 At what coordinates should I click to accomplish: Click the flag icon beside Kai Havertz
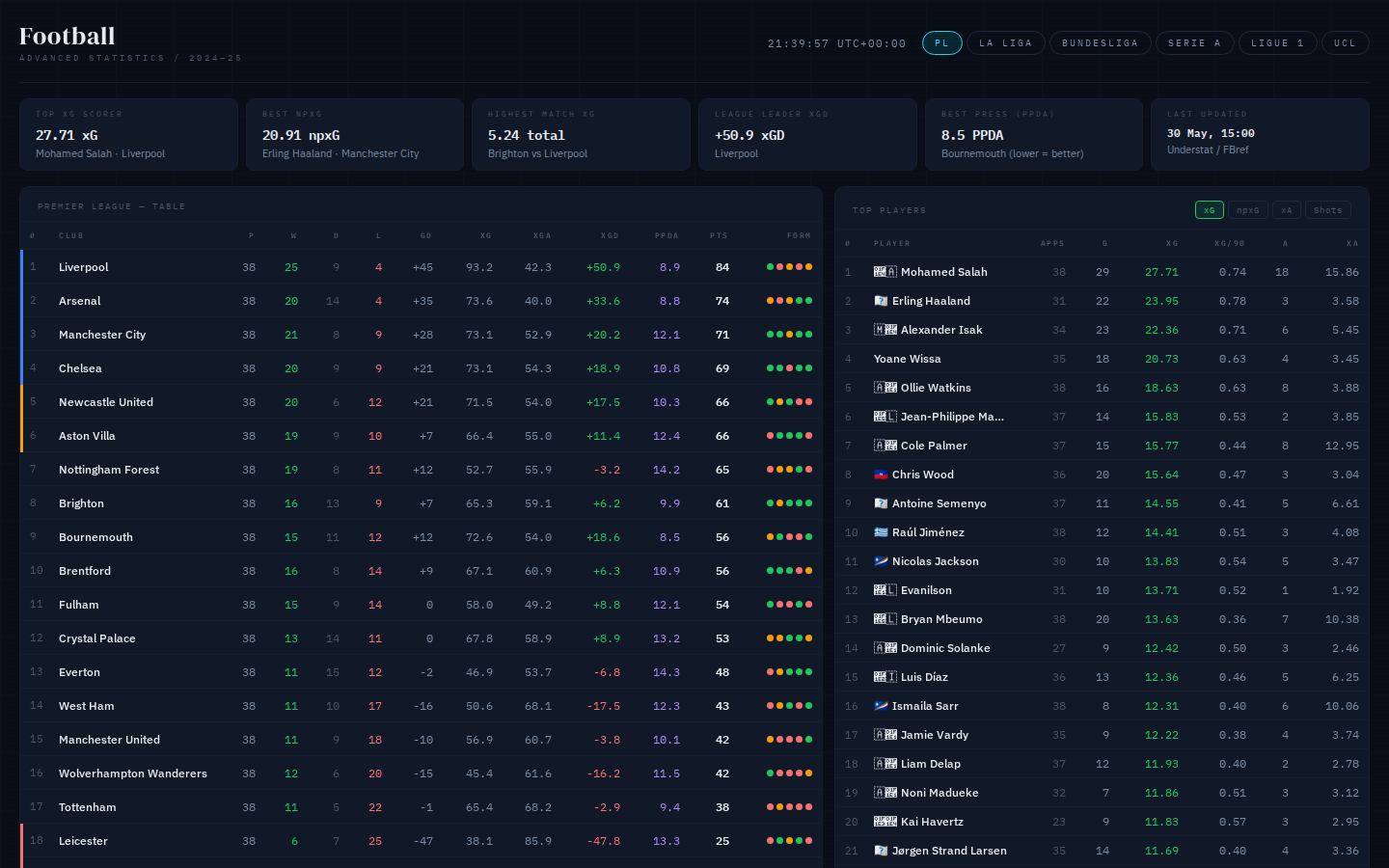885,822
